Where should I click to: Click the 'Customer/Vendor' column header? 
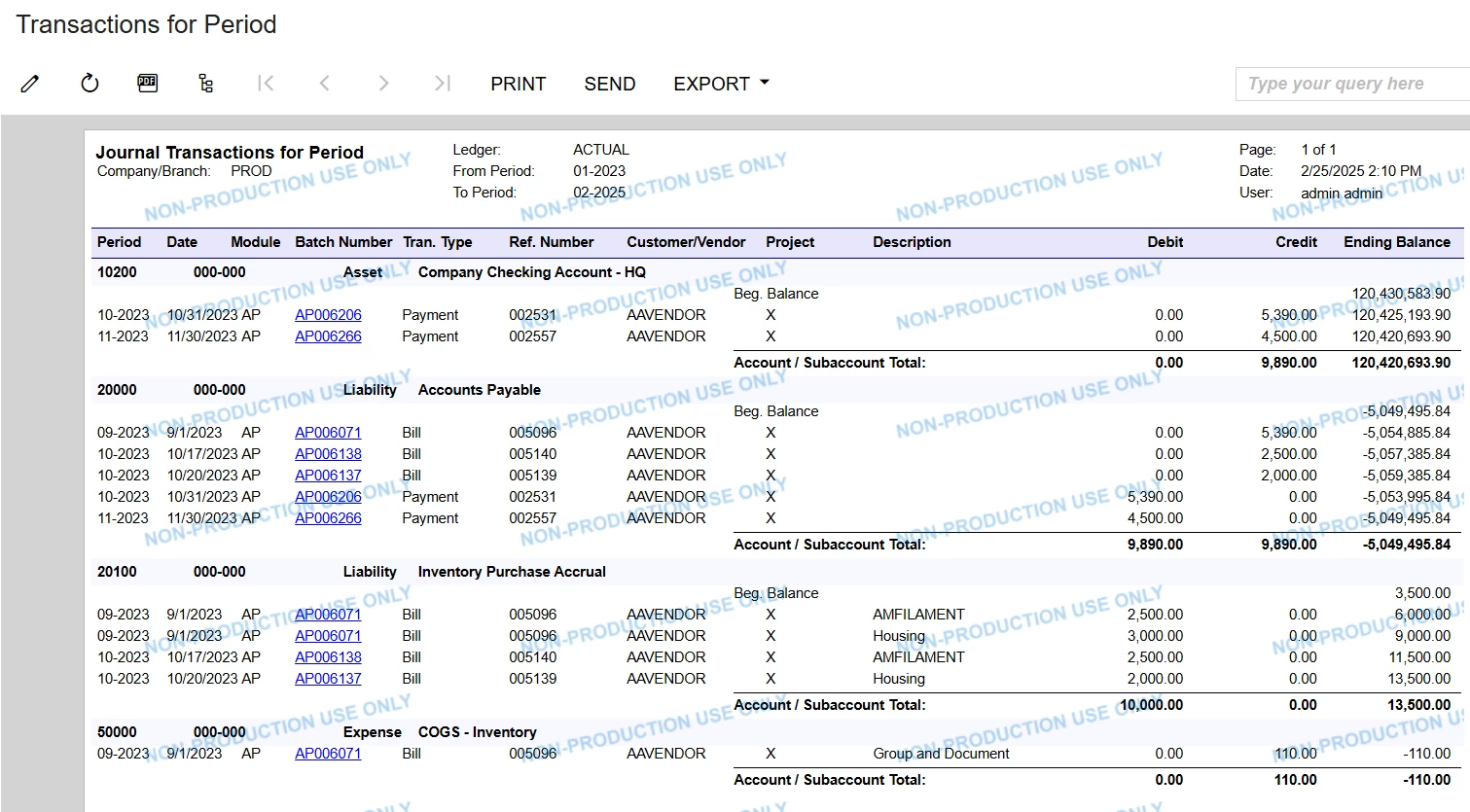686,242
